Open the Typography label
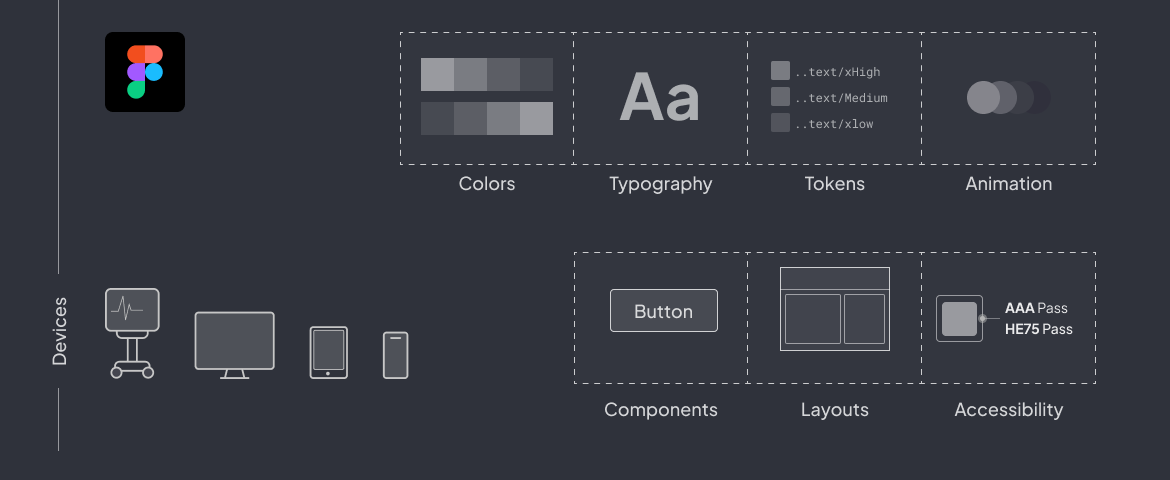The image size is (1170, 480). point(660,184)
